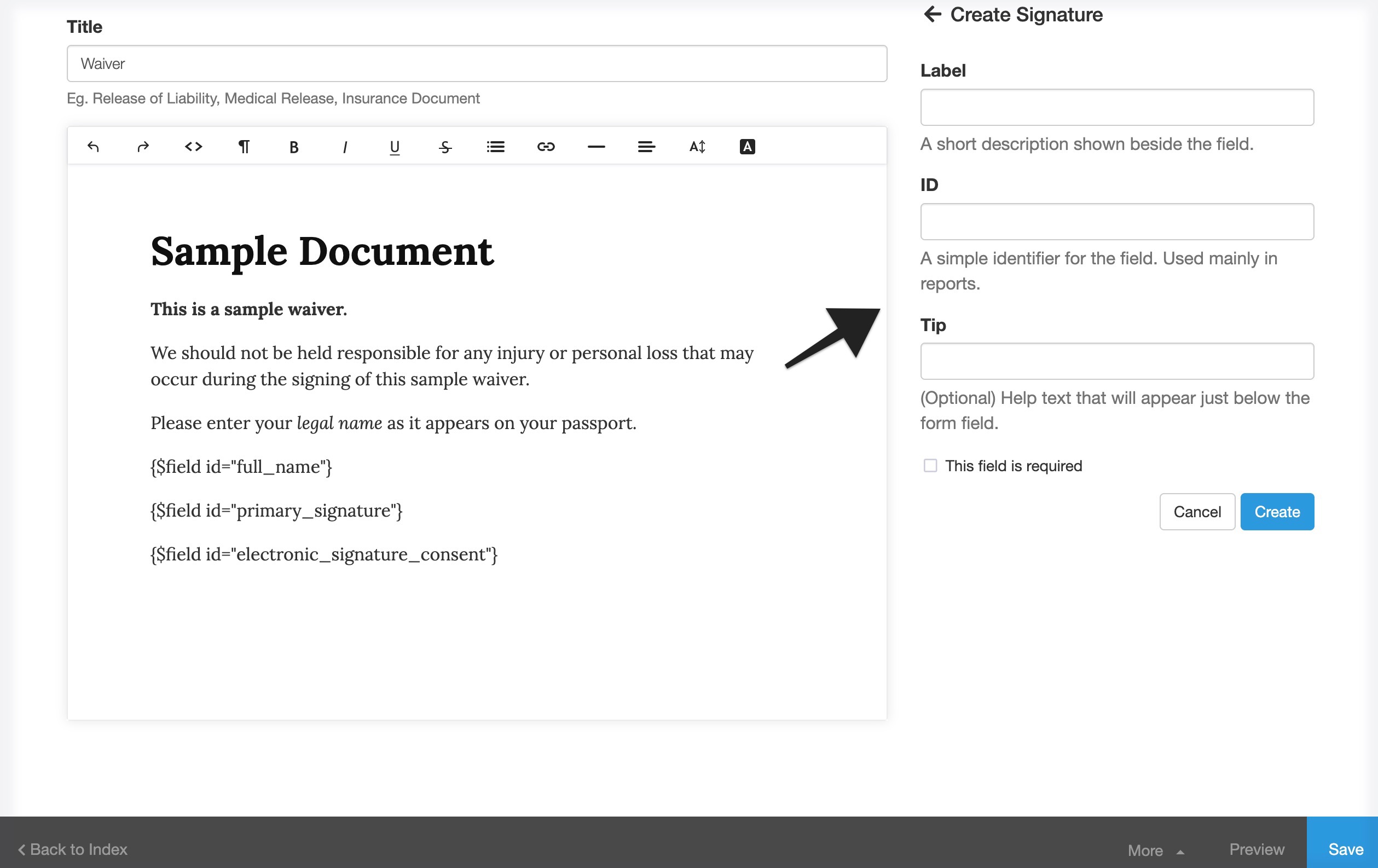The image size is (1378, 868).
Task: Insert a hyperlink
Action: [x=546, y=147]
